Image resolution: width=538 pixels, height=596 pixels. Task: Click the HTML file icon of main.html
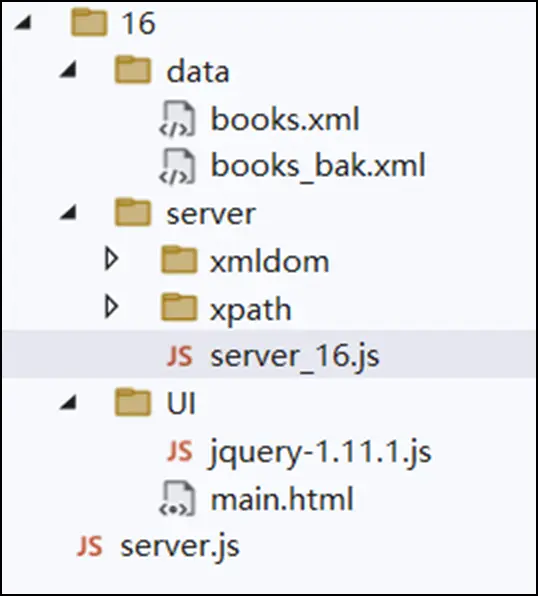pos(178,499)
